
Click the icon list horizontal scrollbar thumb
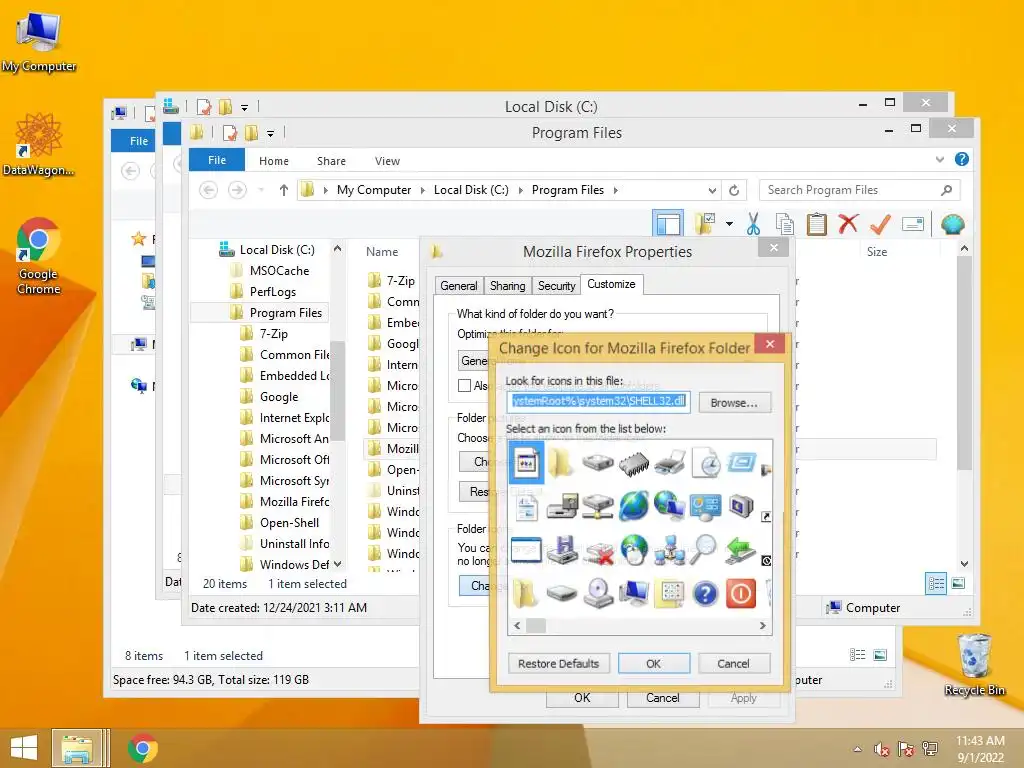[536, 626]
